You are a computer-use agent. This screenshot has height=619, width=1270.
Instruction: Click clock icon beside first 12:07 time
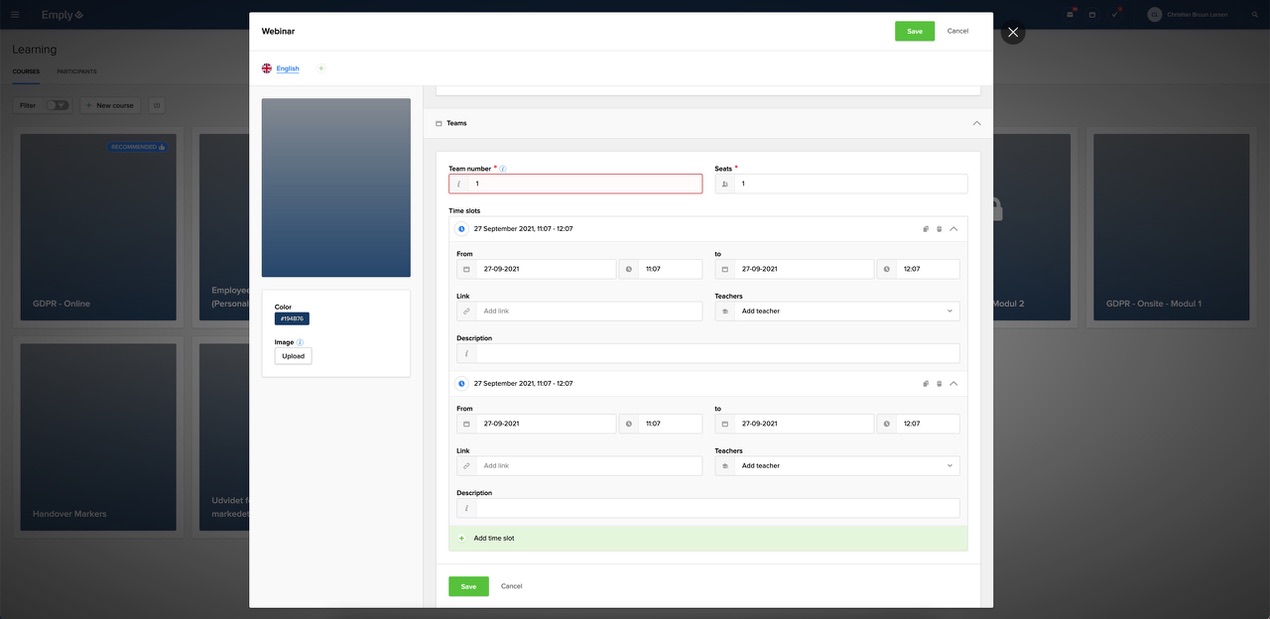(887, 269)
